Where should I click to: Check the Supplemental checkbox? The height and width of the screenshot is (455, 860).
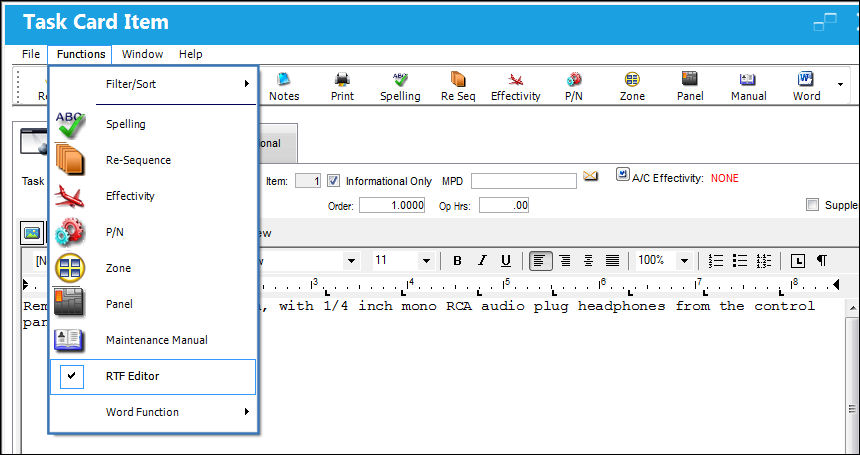812,205
